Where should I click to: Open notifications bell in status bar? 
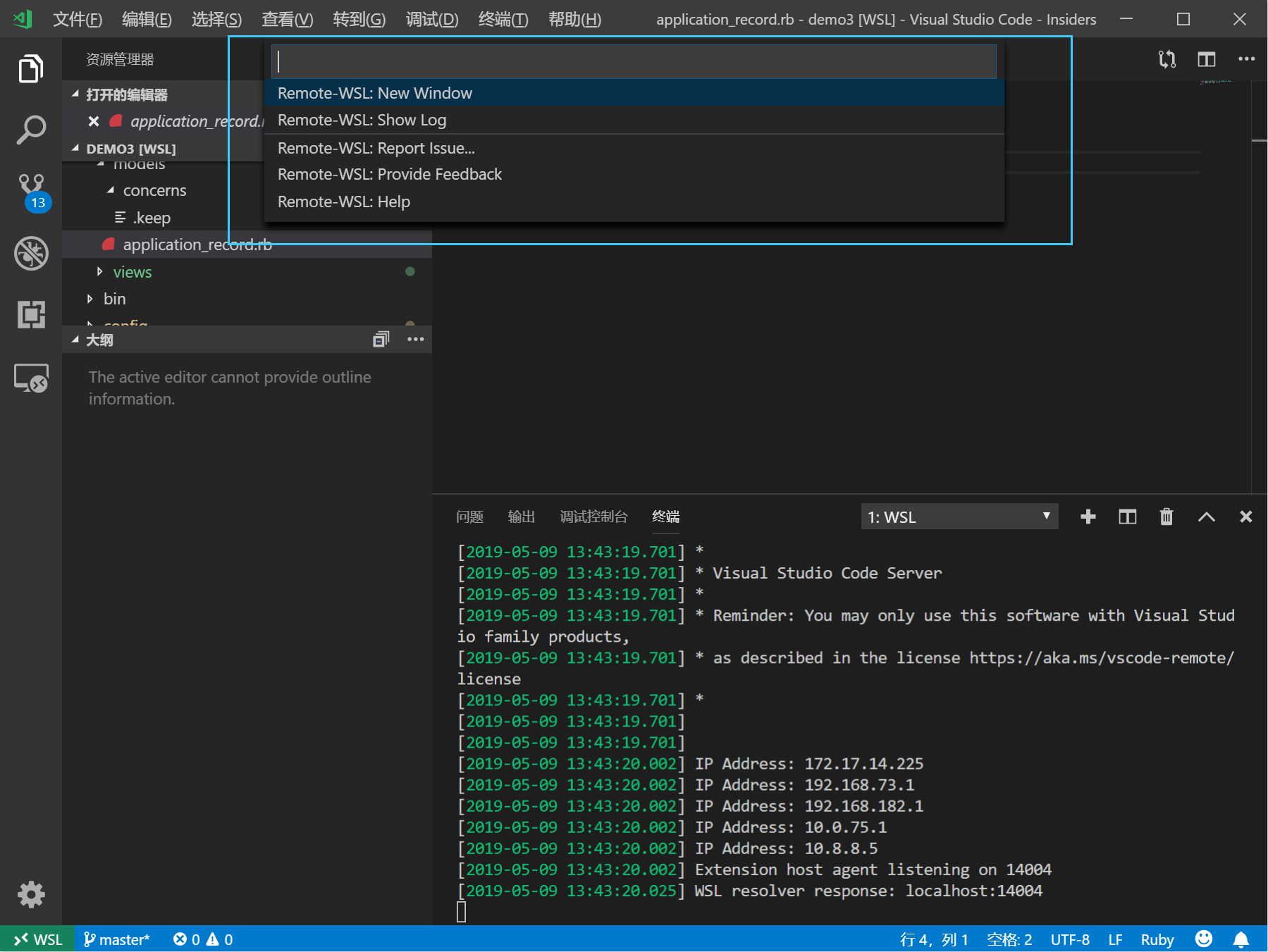click(x=1241, y=939)
